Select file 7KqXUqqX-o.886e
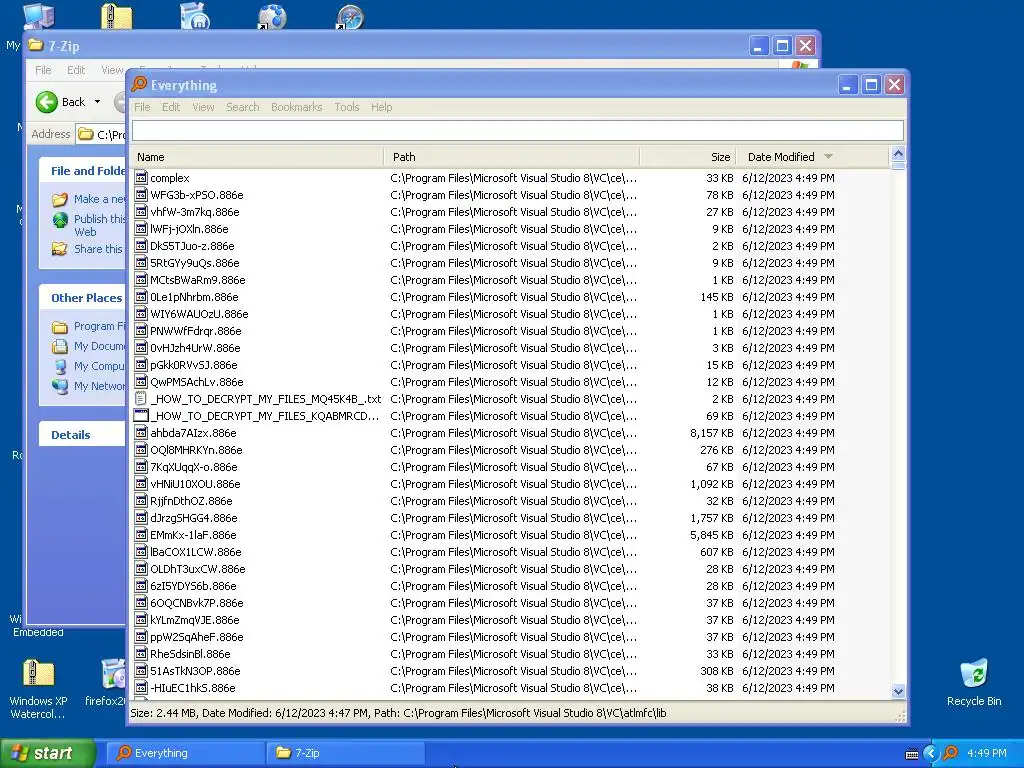Viewport: 1024px width, 768px height. (194, 467)
